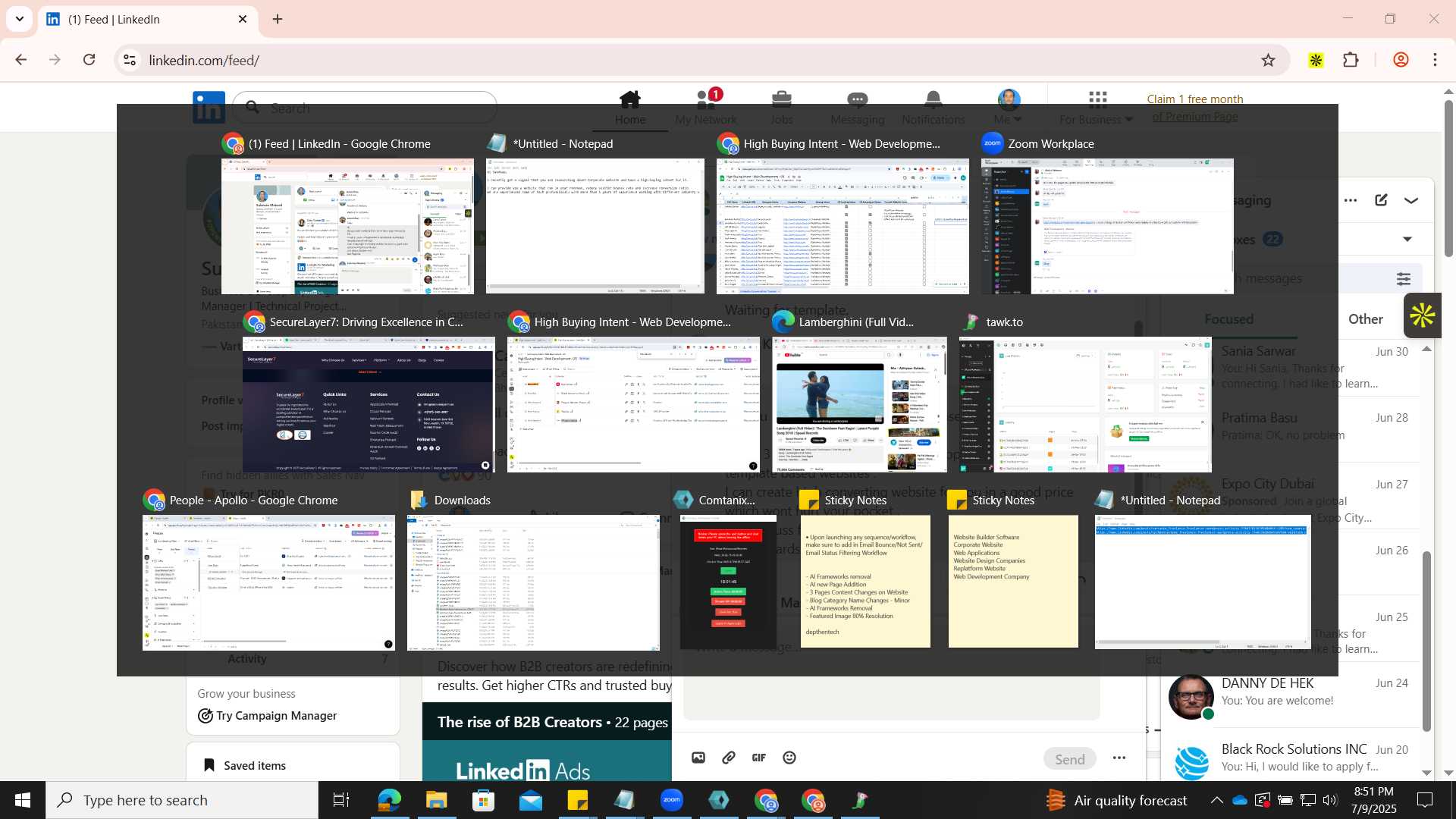1456x819 pixels.
Task: Click the Downloads folder icon in switcher
Action: click(x=418, y=500)
